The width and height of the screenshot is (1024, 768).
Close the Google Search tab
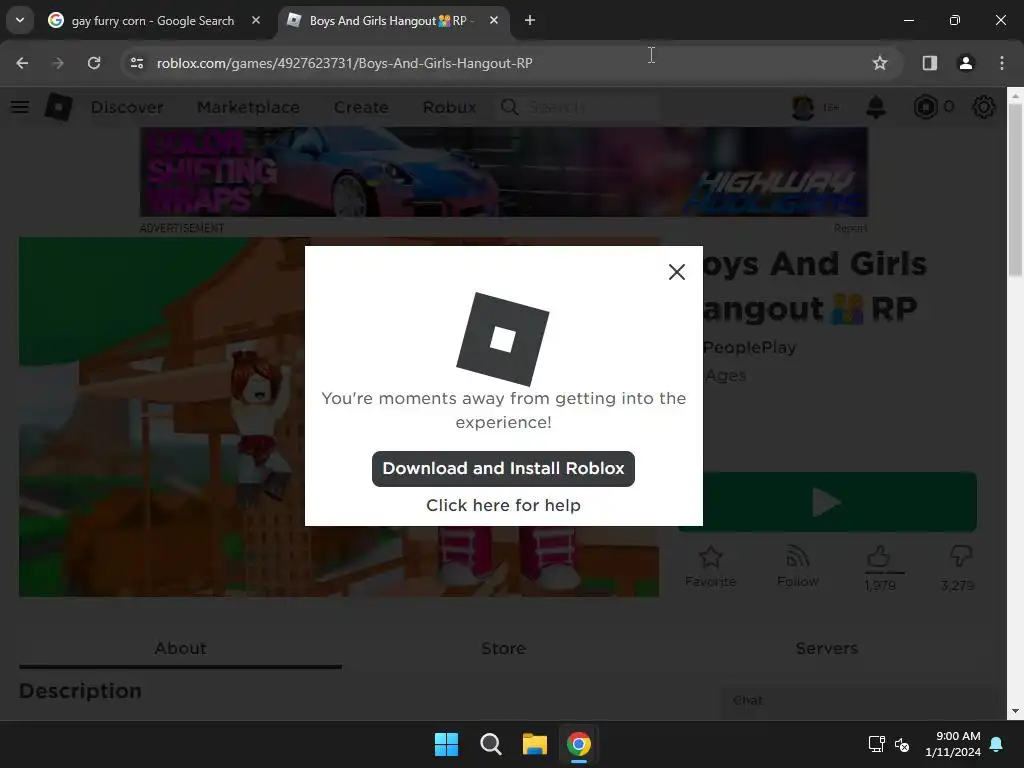[x=256, y=20]
